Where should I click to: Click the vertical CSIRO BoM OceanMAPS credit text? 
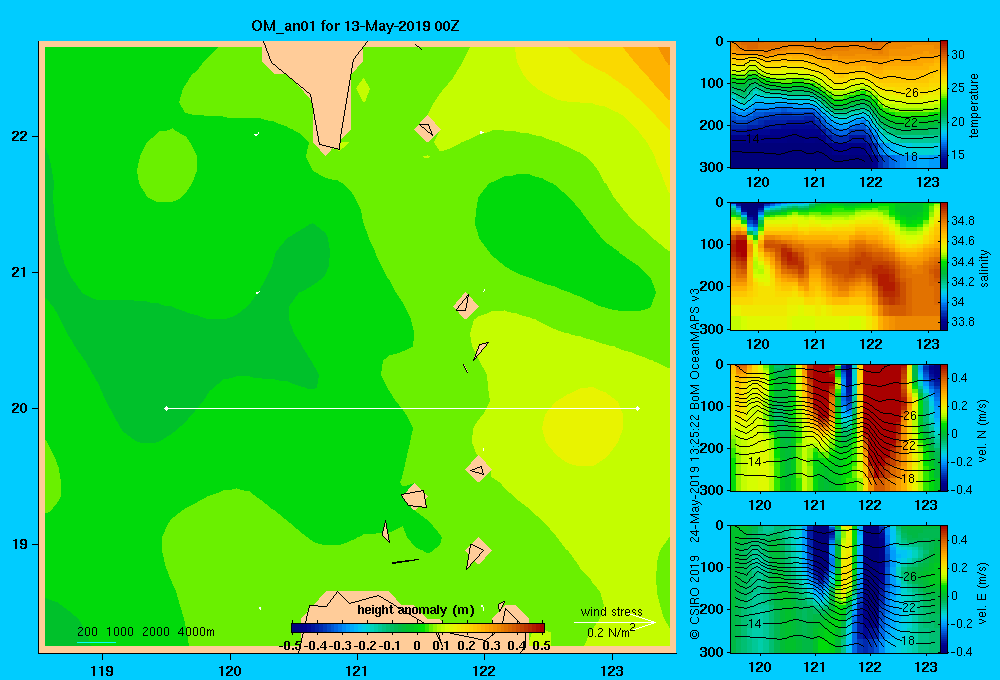pos(695,464)
